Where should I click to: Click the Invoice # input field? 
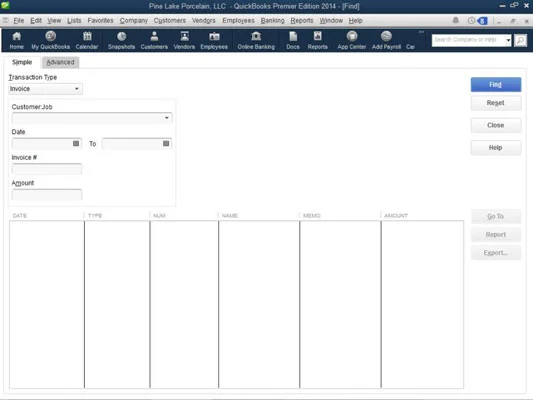point(47,169)
